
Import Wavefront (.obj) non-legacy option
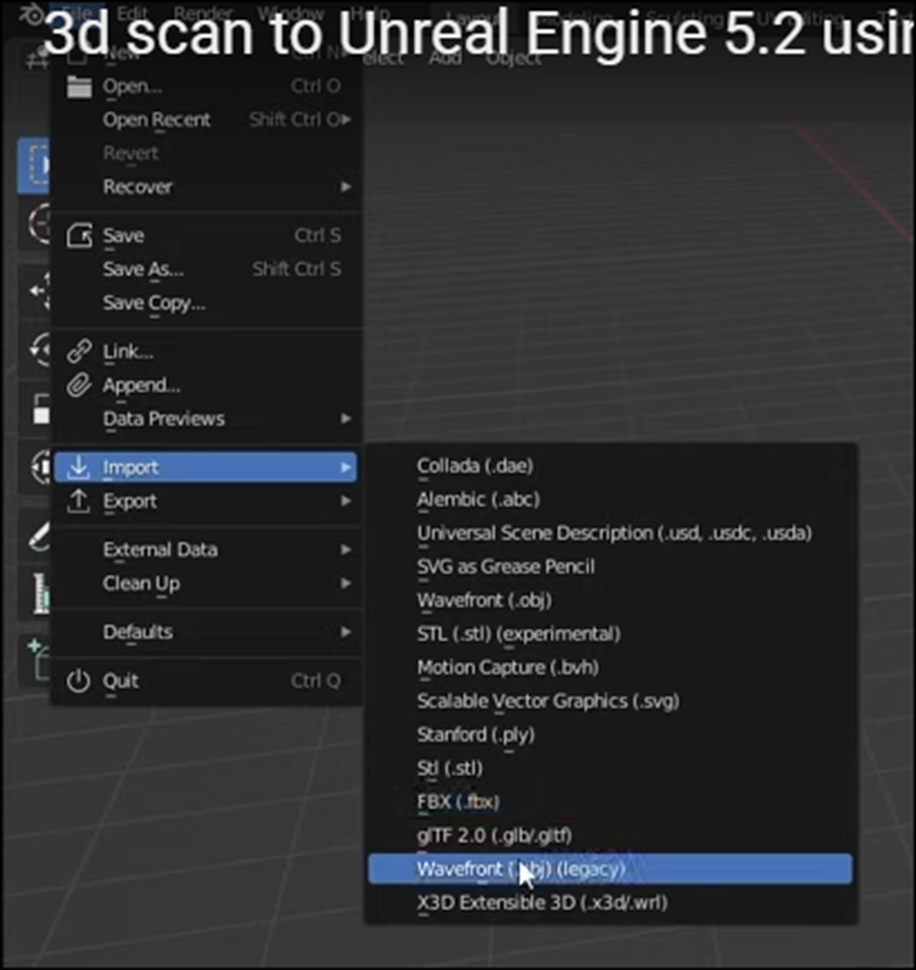point(610,600)
